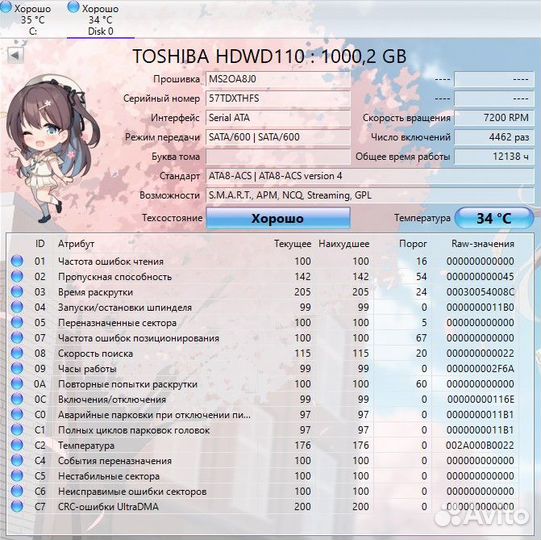Click the 34 °C temperature button
This screenshot has height=540, width=541.
tap(494, 218)
